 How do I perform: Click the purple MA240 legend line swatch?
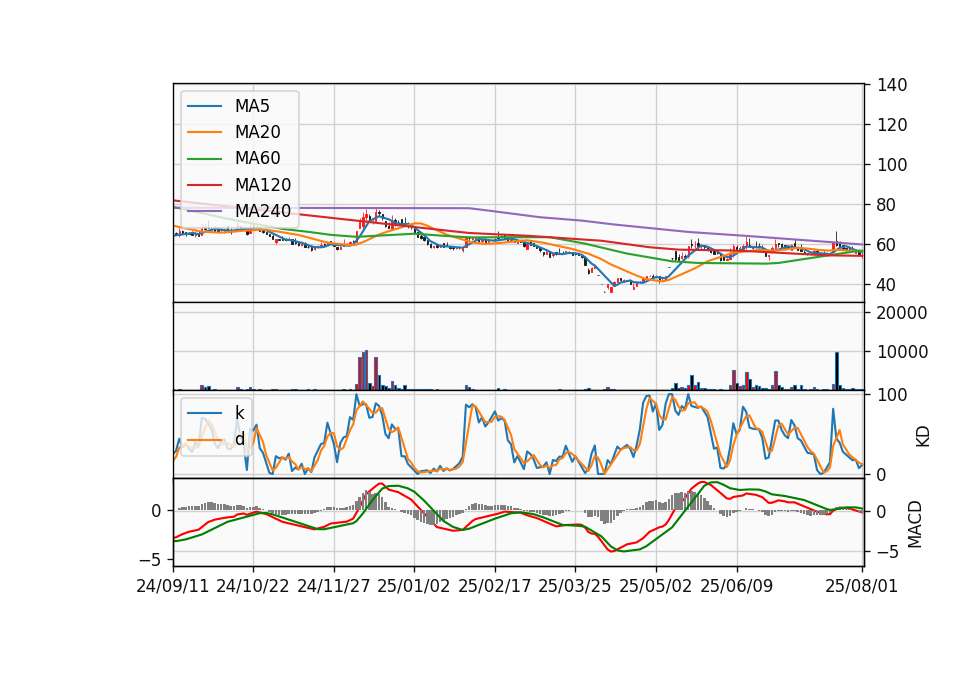click(204, 211)
